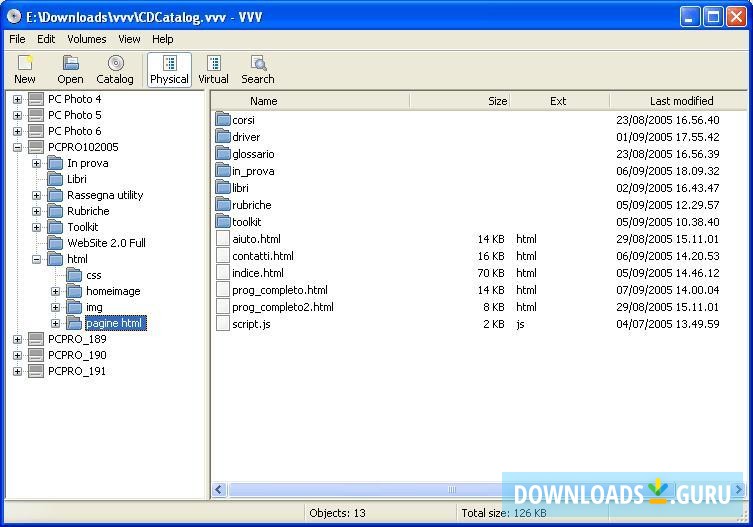Select the PC Photo 6 tree label
This screenshot has width=753, height=527.
74,131
